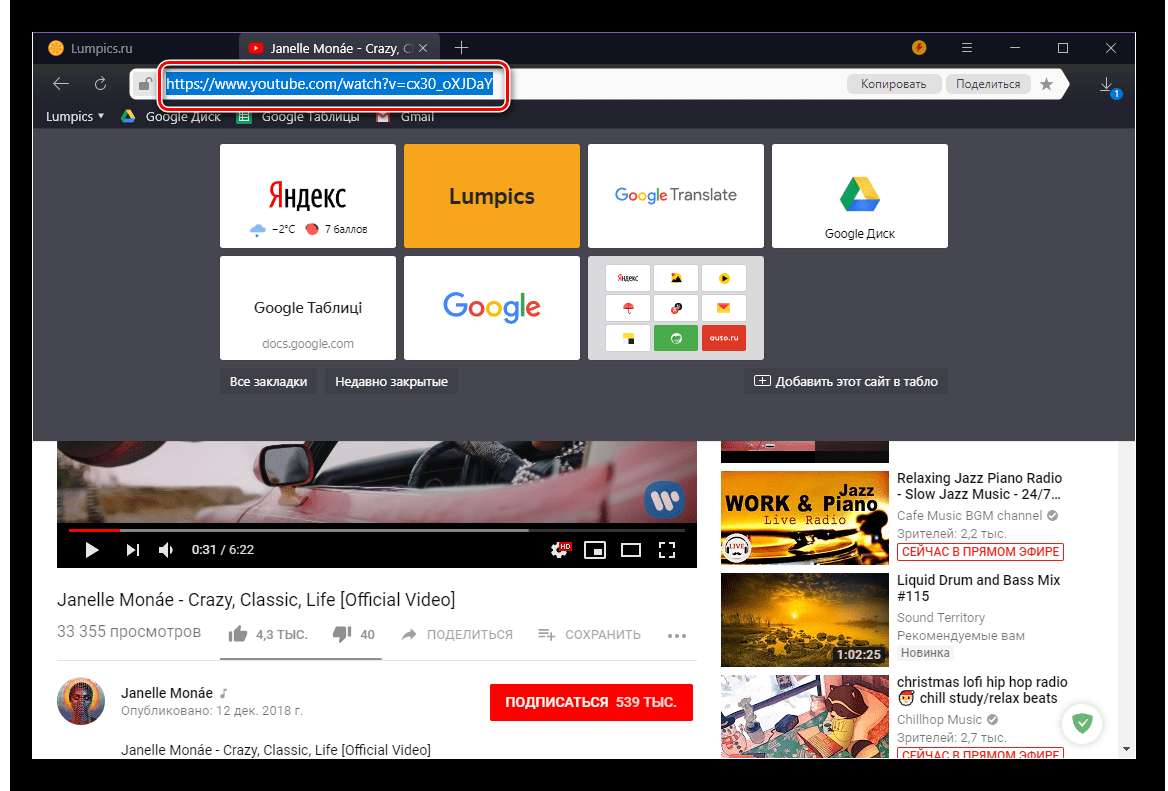Skip to the next video
Screen dimensions: 1168x791
pos(133,550)
